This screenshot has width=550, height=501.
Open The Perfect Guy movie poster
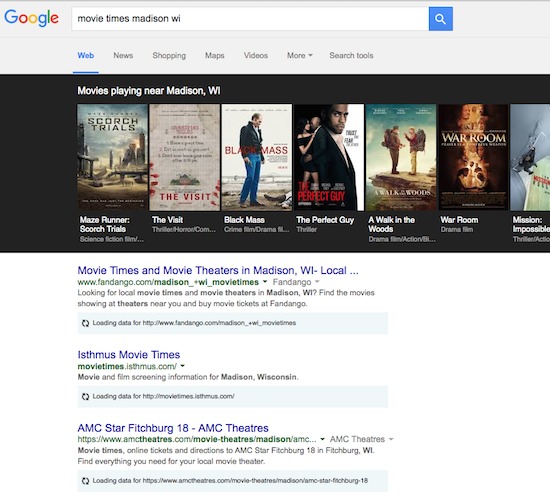(329, 157)
